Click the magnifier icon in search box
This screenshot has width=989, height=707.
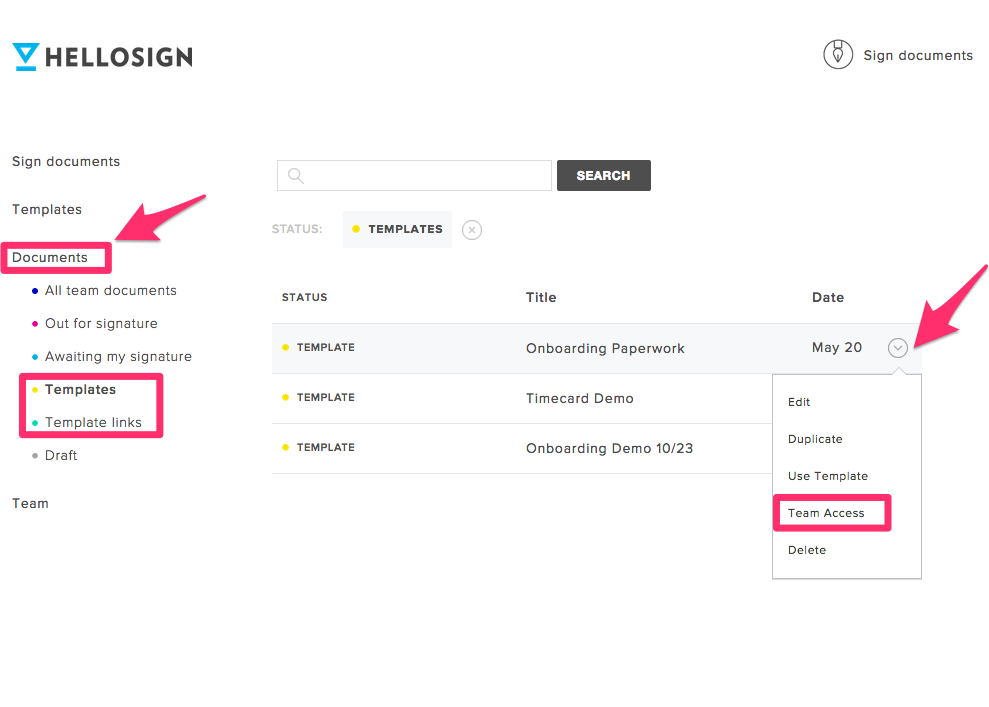point(295,175)
